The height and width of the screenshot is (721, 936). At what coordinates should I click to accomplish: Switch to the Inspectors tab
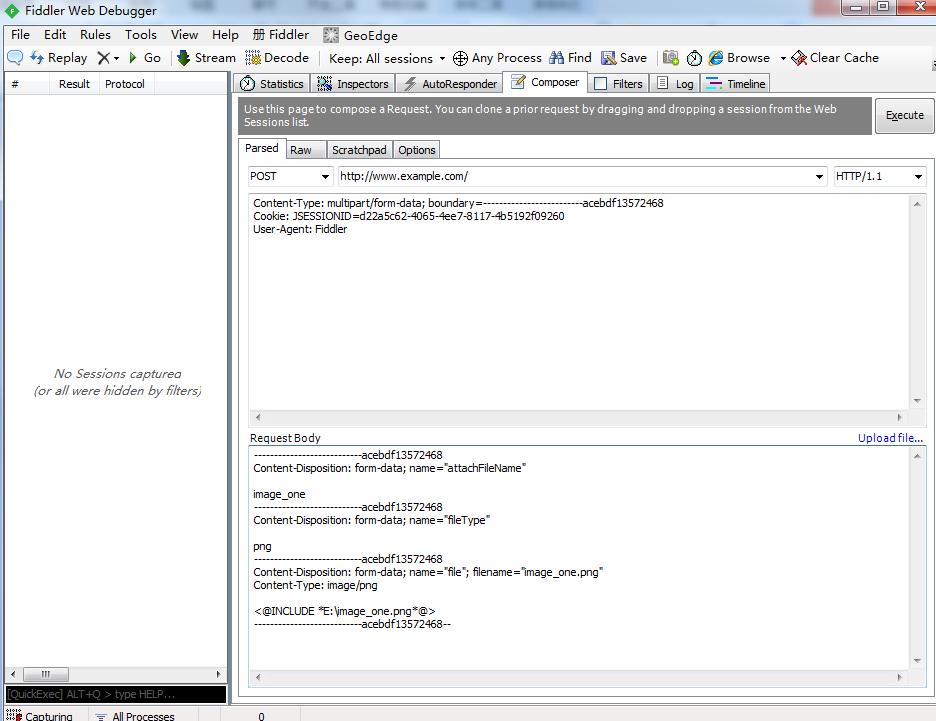pyautogui.click(x=353, y=84)
